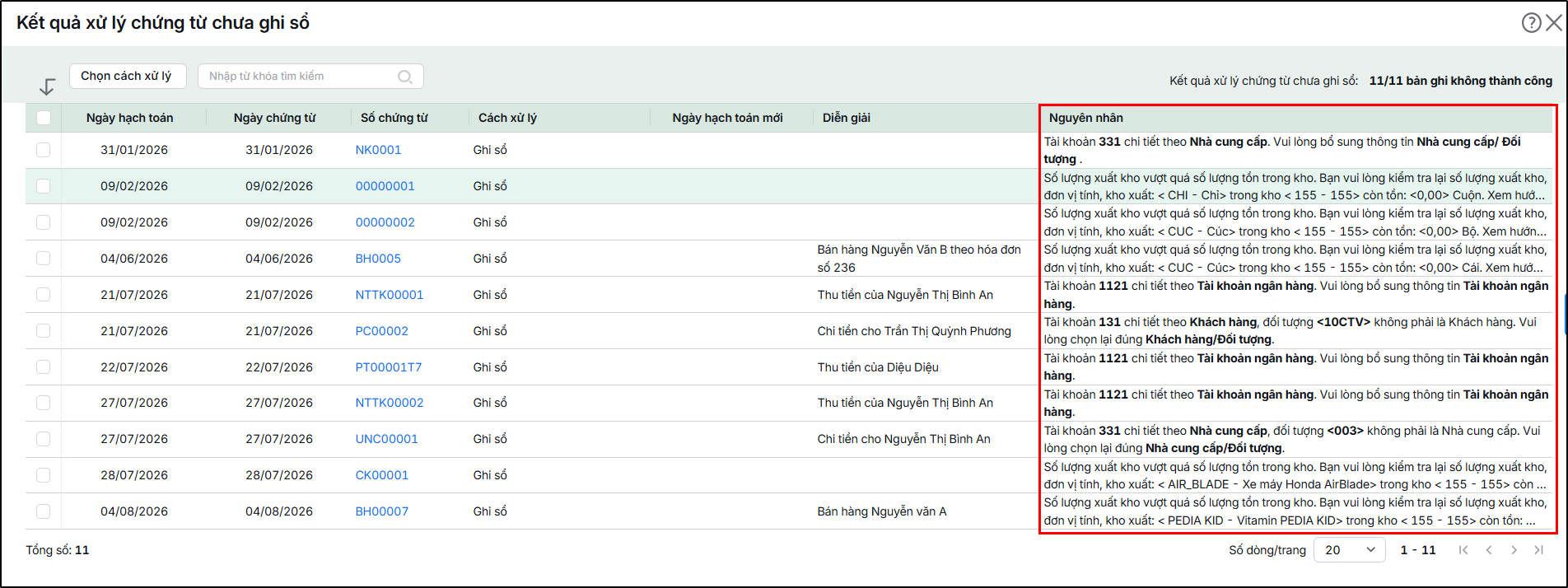Viewport: 1568px width, 588px height.
Task: Click the 'Tổng số: 11' total label
Action: tap(58, 550)
